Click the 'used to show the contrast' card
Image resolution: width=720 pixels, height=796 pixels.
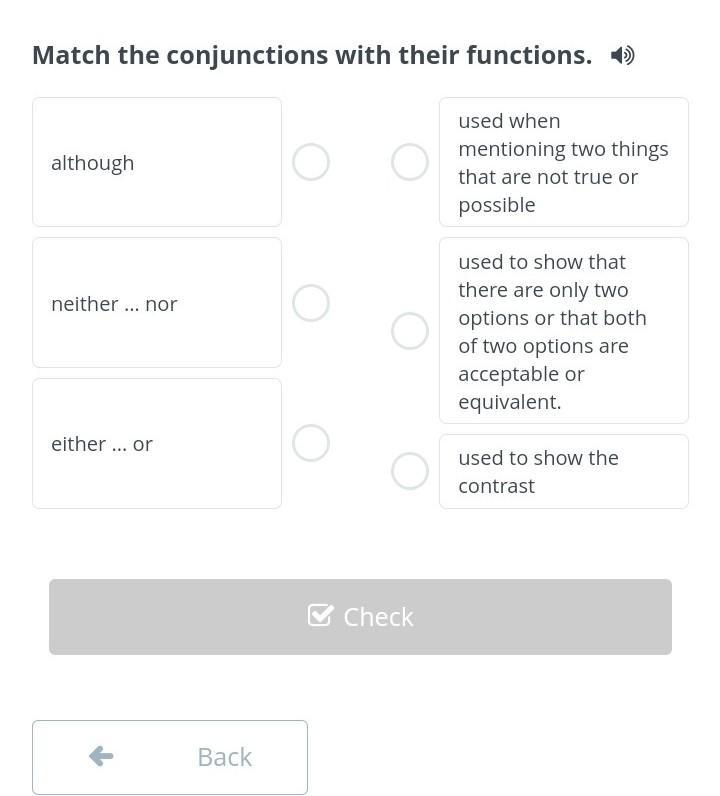(x=564, y=472)
